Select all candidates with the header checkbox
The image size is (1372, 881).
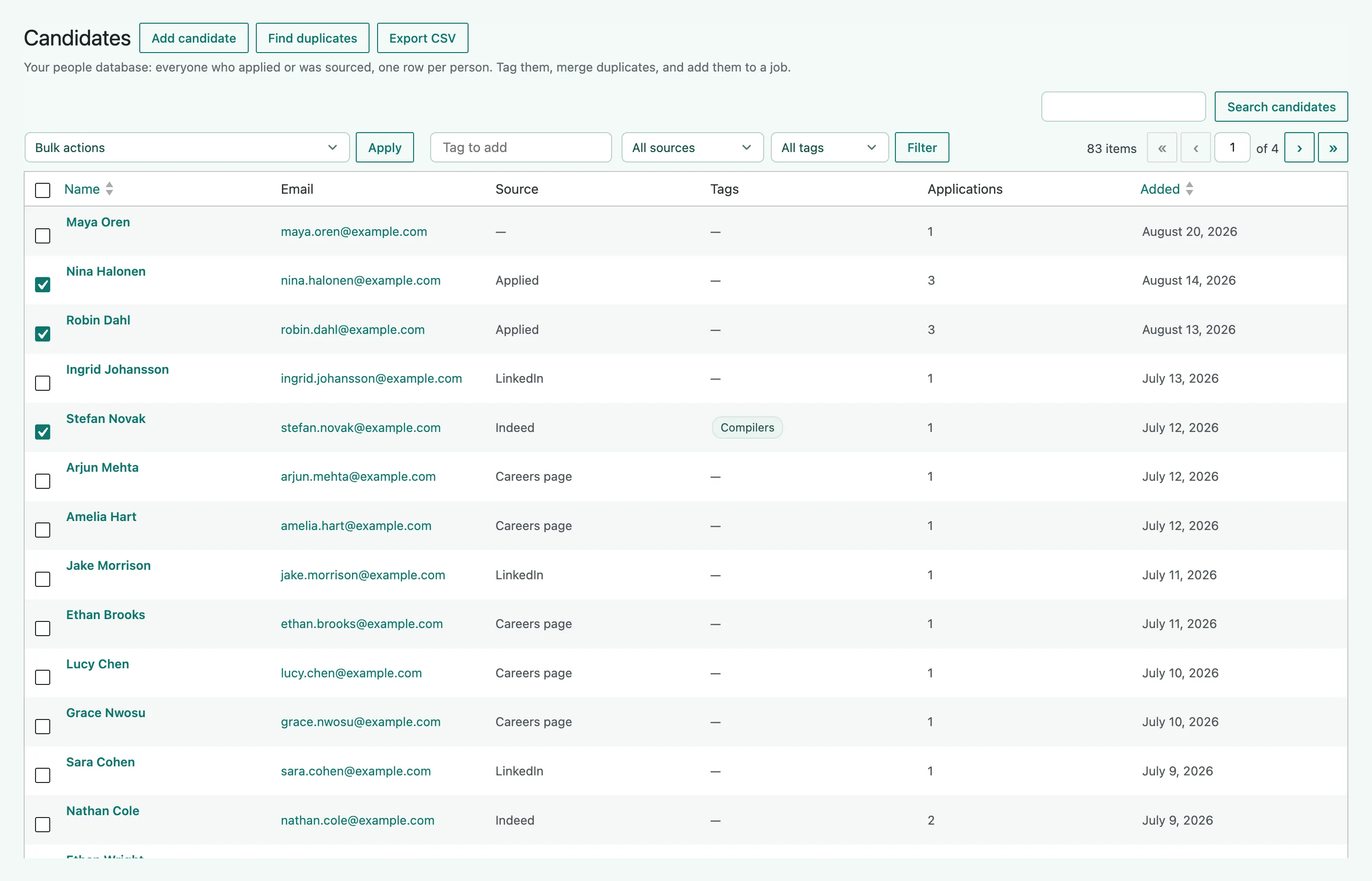point(43,190)
